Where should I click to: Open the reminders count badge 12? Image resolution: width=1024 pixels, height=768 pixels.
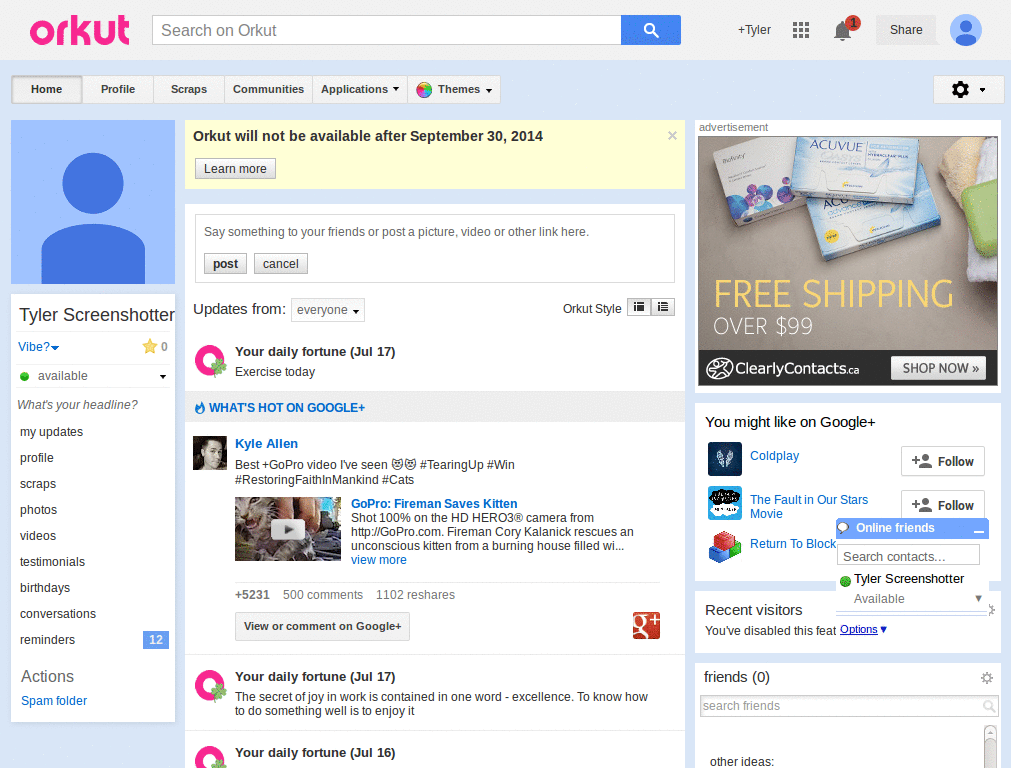(x=155, y=640)
